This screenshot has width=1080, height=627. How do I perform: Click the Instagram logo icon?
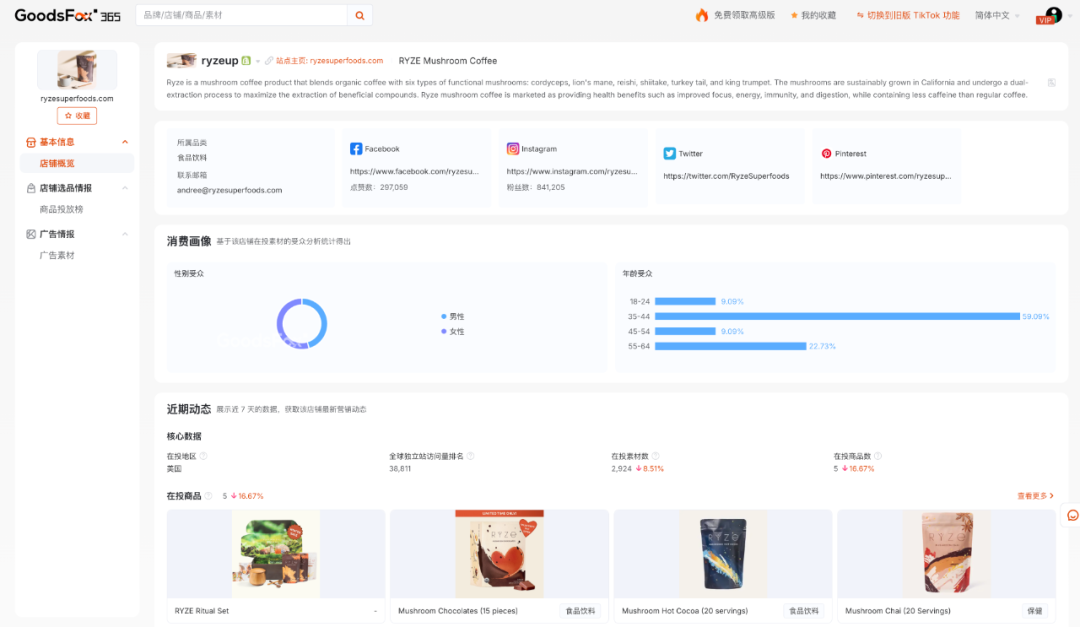(513, 149)
